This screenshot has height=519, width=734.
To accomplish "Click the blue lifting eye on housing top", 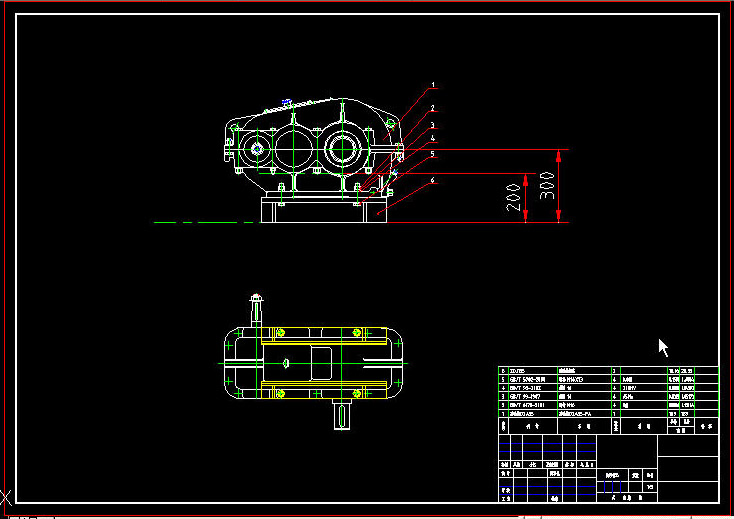I will coord(286,102).
